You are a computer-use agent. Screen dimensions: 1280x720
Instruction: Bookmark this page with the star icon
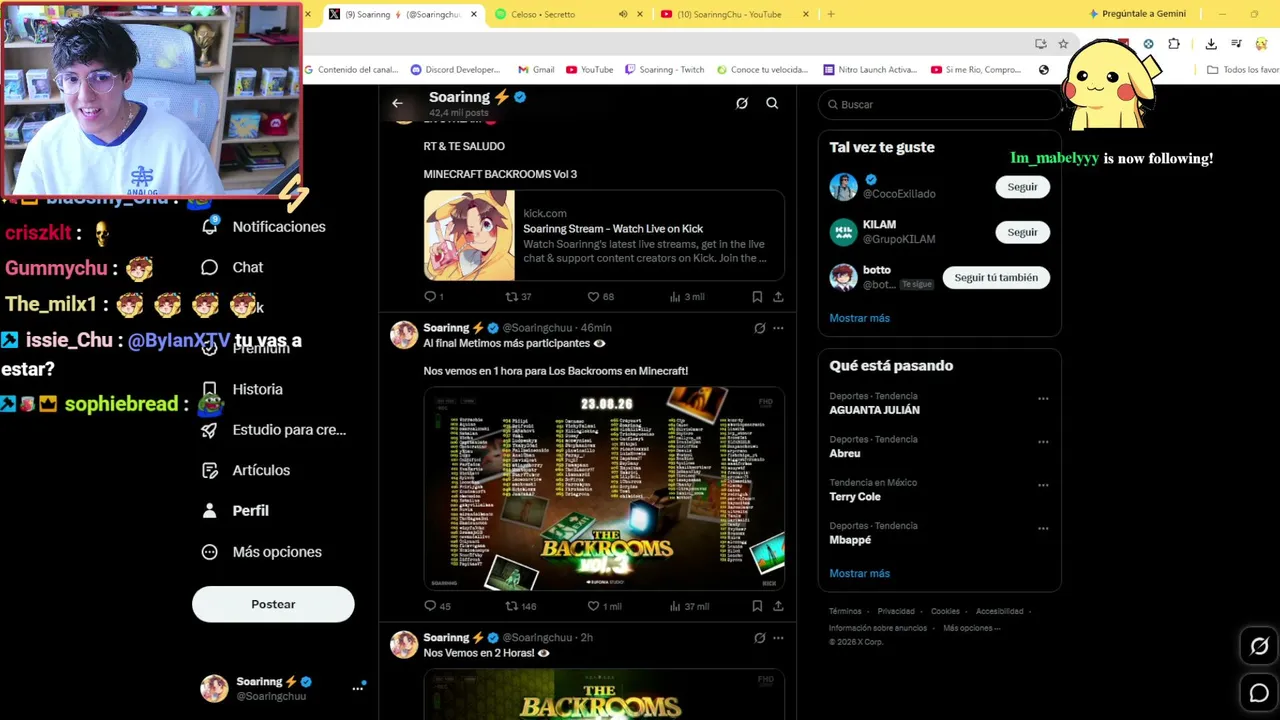pyautogui.click(x=1063, y=44)
